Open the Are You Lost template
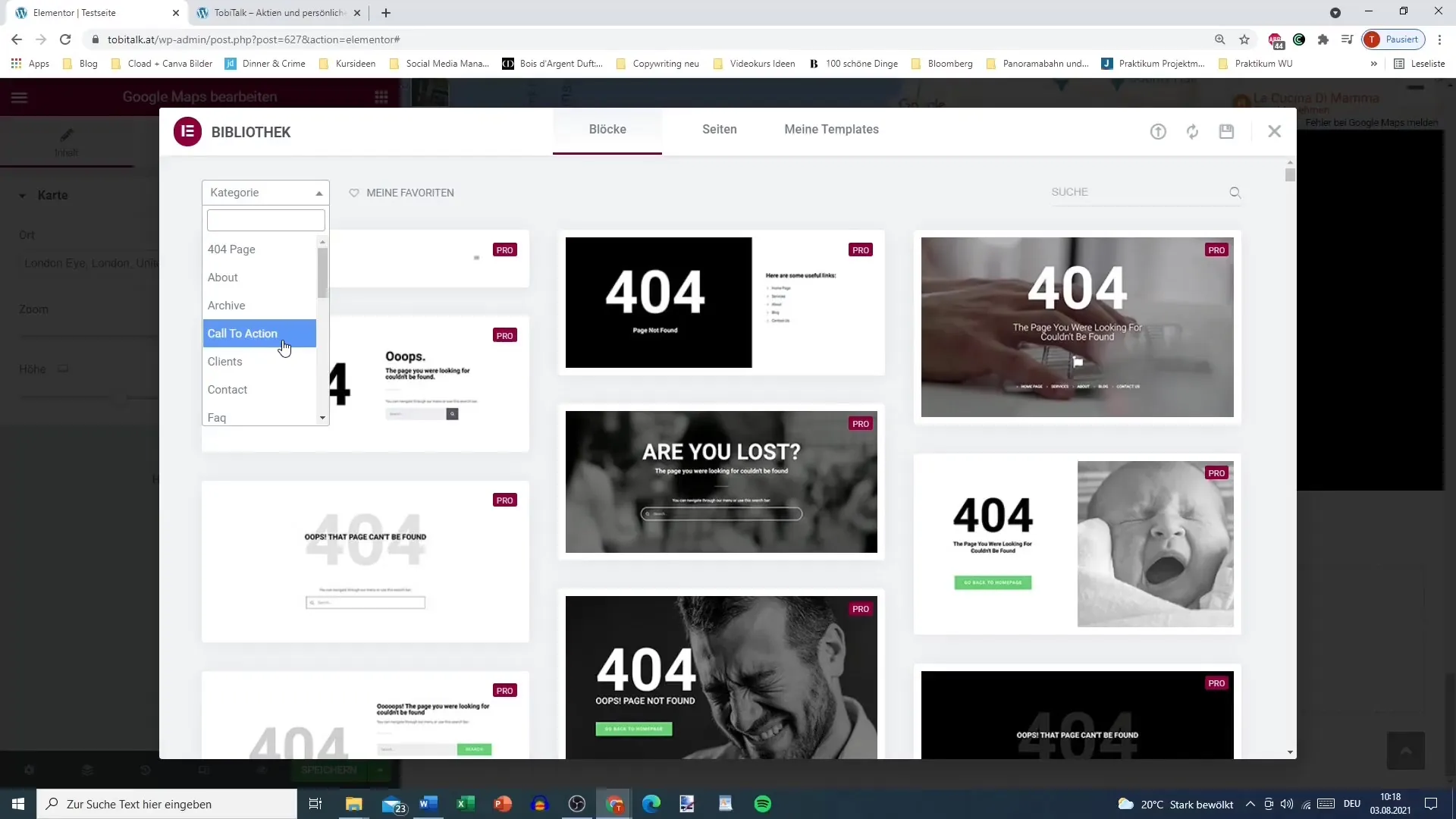 click(x=721, y=482)
